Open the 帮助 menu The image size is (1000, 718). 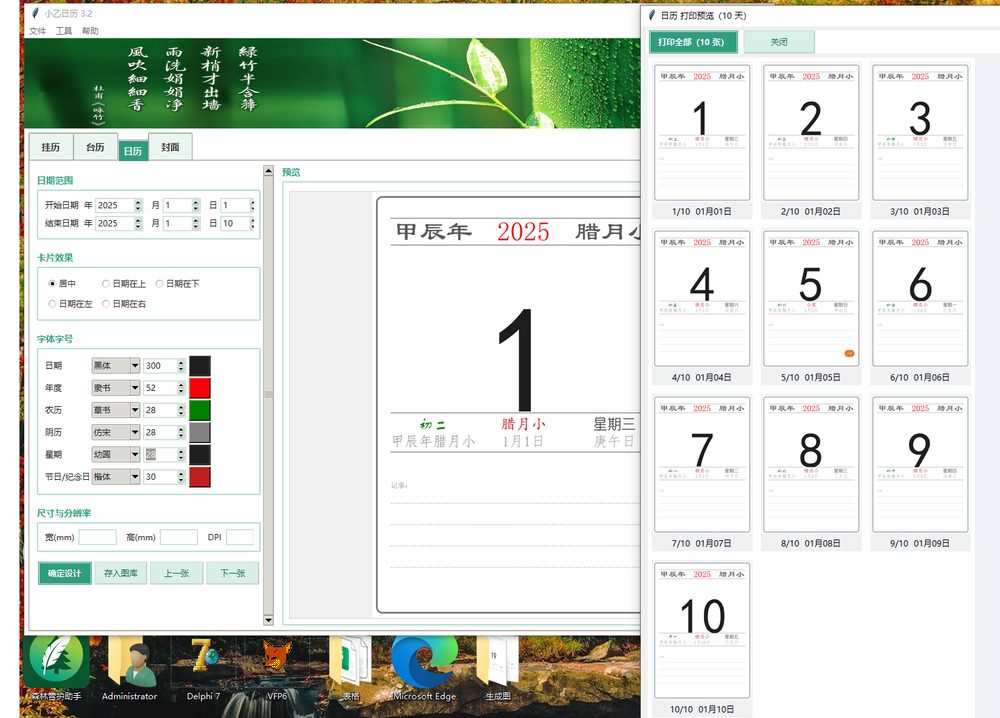coord(90,31)
